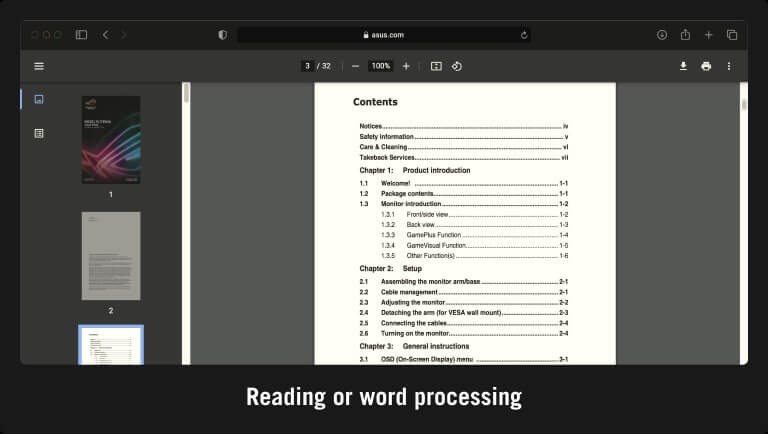The height and width of the screenshot is (434, 768).
Task: Show Safari downloads list
Action: 662,35
